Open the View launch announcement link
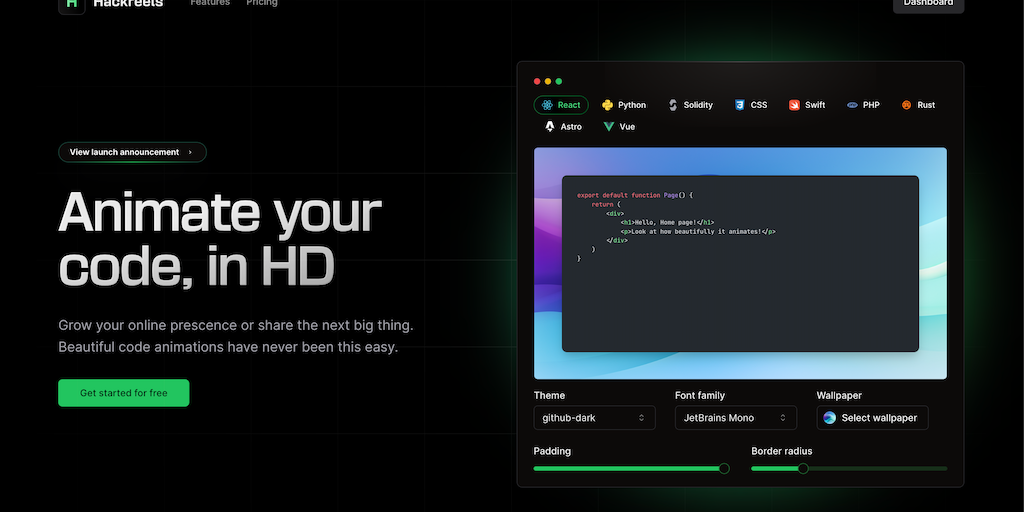This screenshot has width=1024, height=512. 132,152
